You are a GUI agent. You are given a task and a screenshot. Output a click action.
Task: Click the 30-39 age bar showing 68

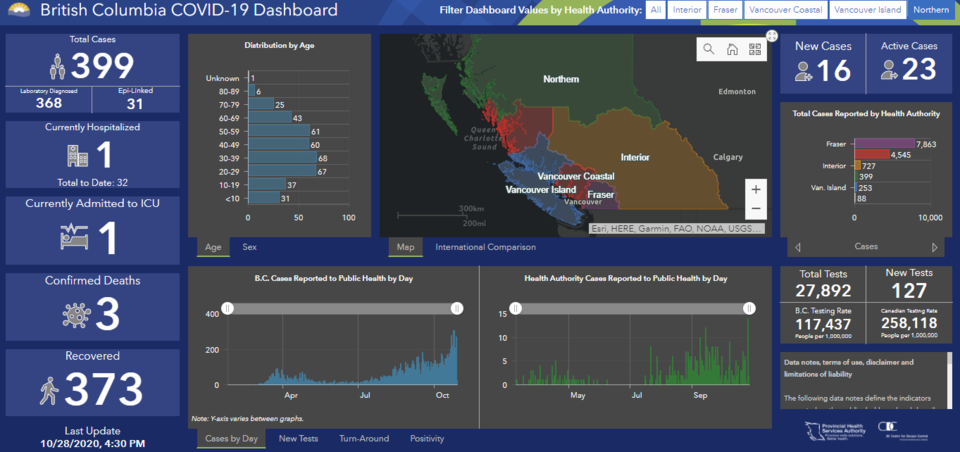tap(282, 158)
